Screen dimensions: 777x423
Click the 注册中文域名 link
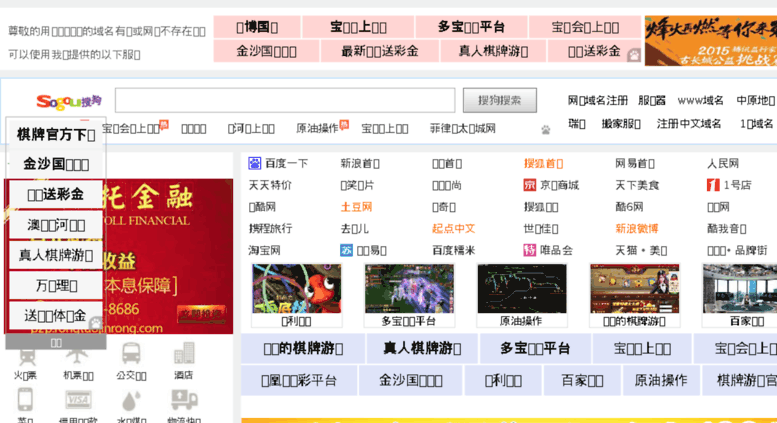pyautogui.click(x=689, y=124)
